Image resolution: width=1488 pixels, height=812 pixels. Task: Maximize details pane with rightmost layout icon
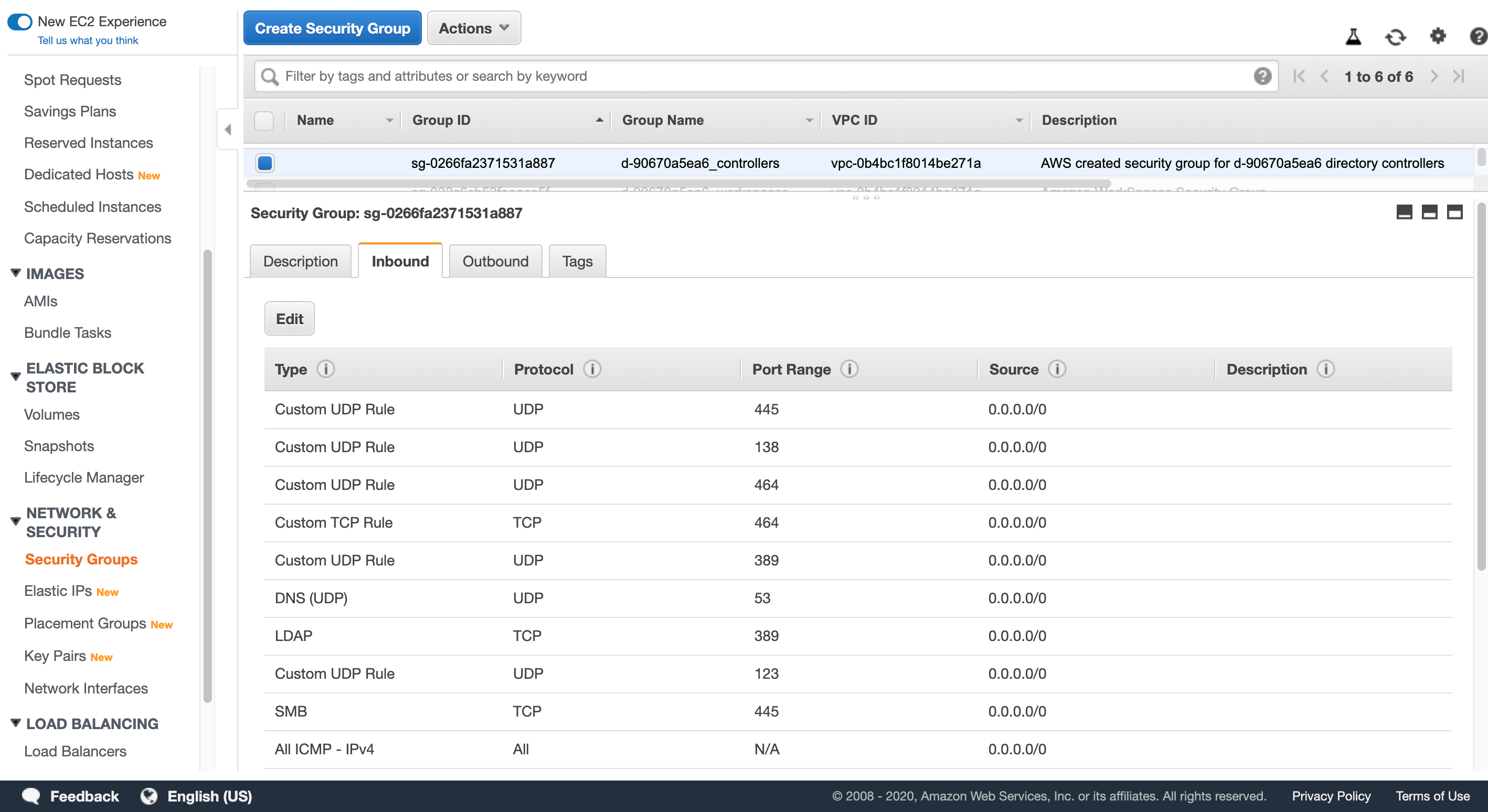[x=1454, y=212]
